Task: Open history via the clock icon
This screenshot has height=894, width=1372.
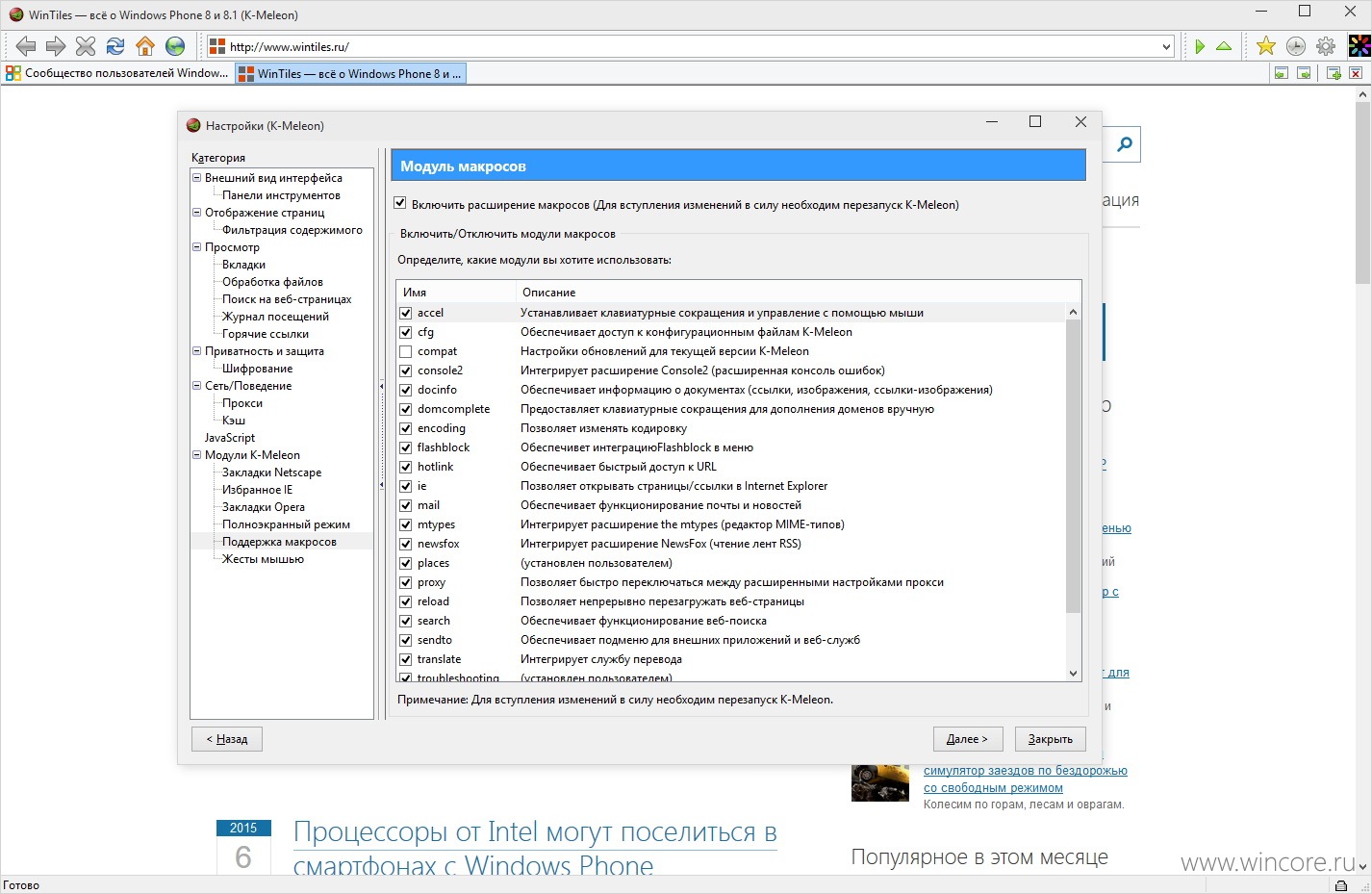Action: click(x=1296, y=45)
